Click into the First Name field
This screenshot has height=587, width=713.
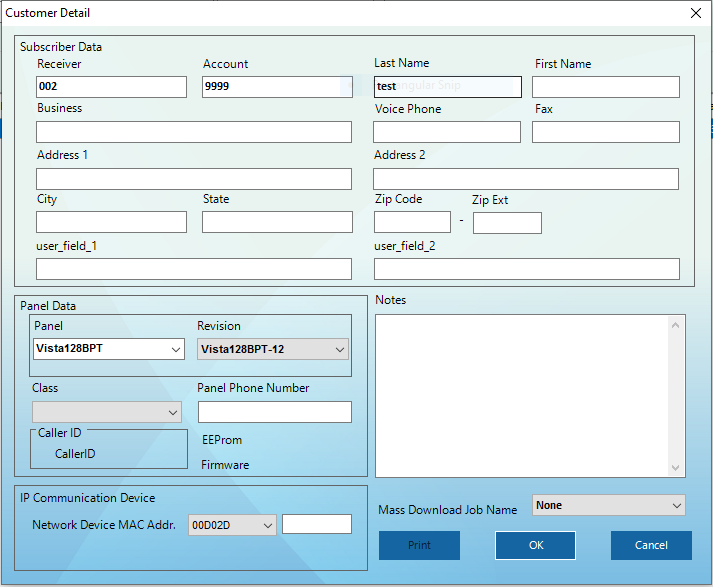pos(605,87)
